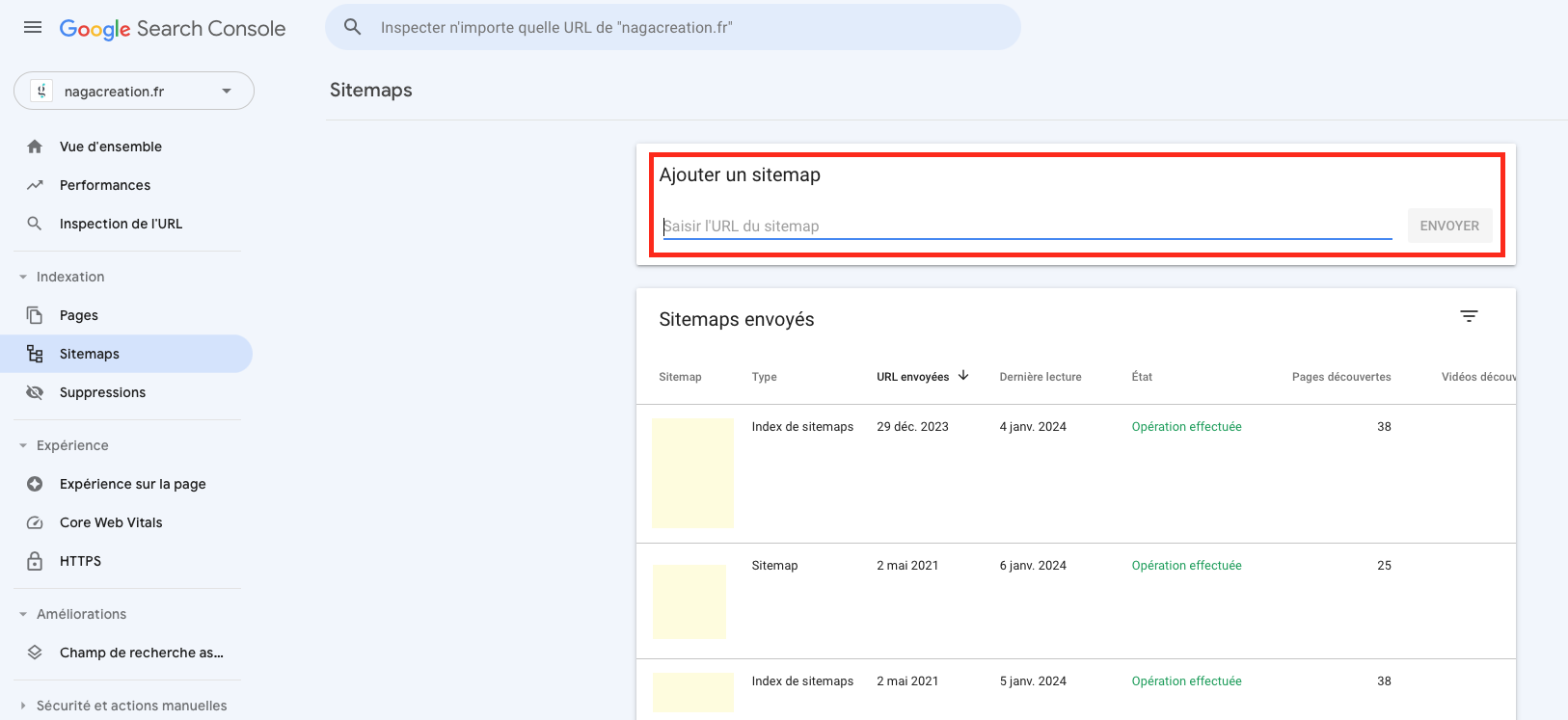Click the Sitemaps tree icon in sidebar
The height and width of the screenshot is (720, 1568).
click(35, 354)
